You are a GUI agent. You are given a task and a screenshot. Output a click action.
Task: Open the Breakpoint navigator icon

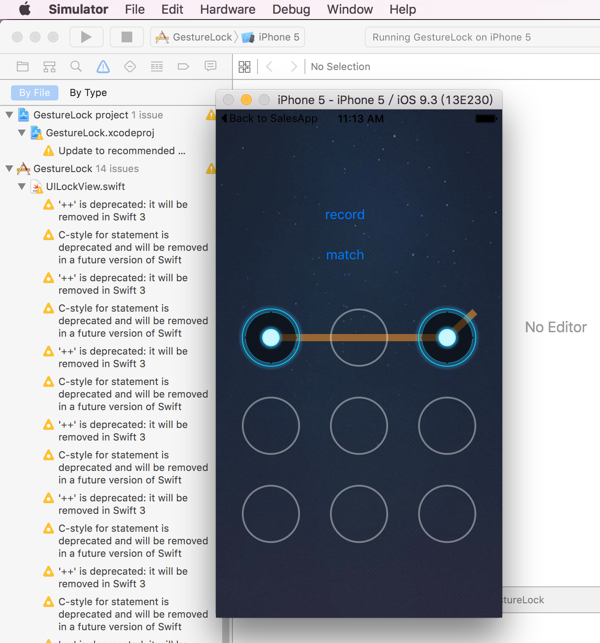point(183,66)
